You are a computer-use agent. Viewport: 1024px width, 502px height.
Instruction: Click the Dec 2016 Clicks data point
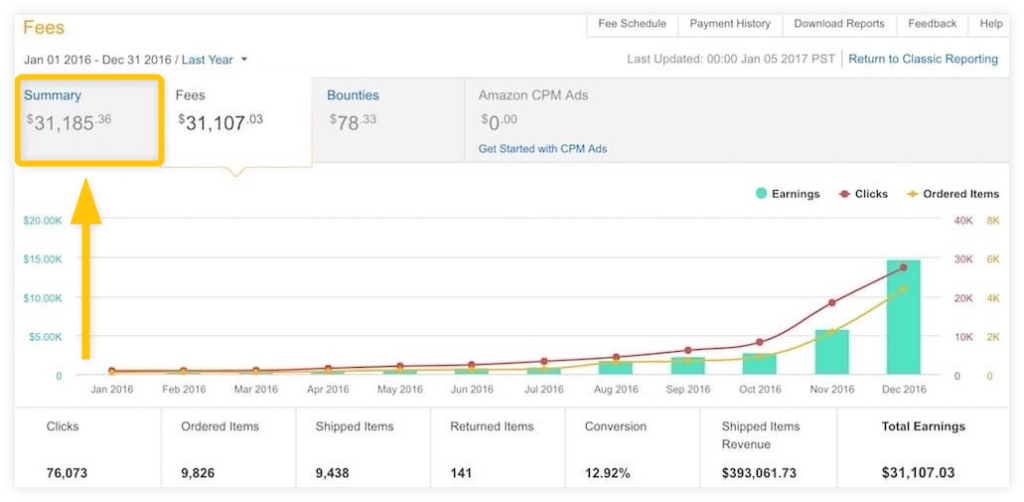click(903, 267)
